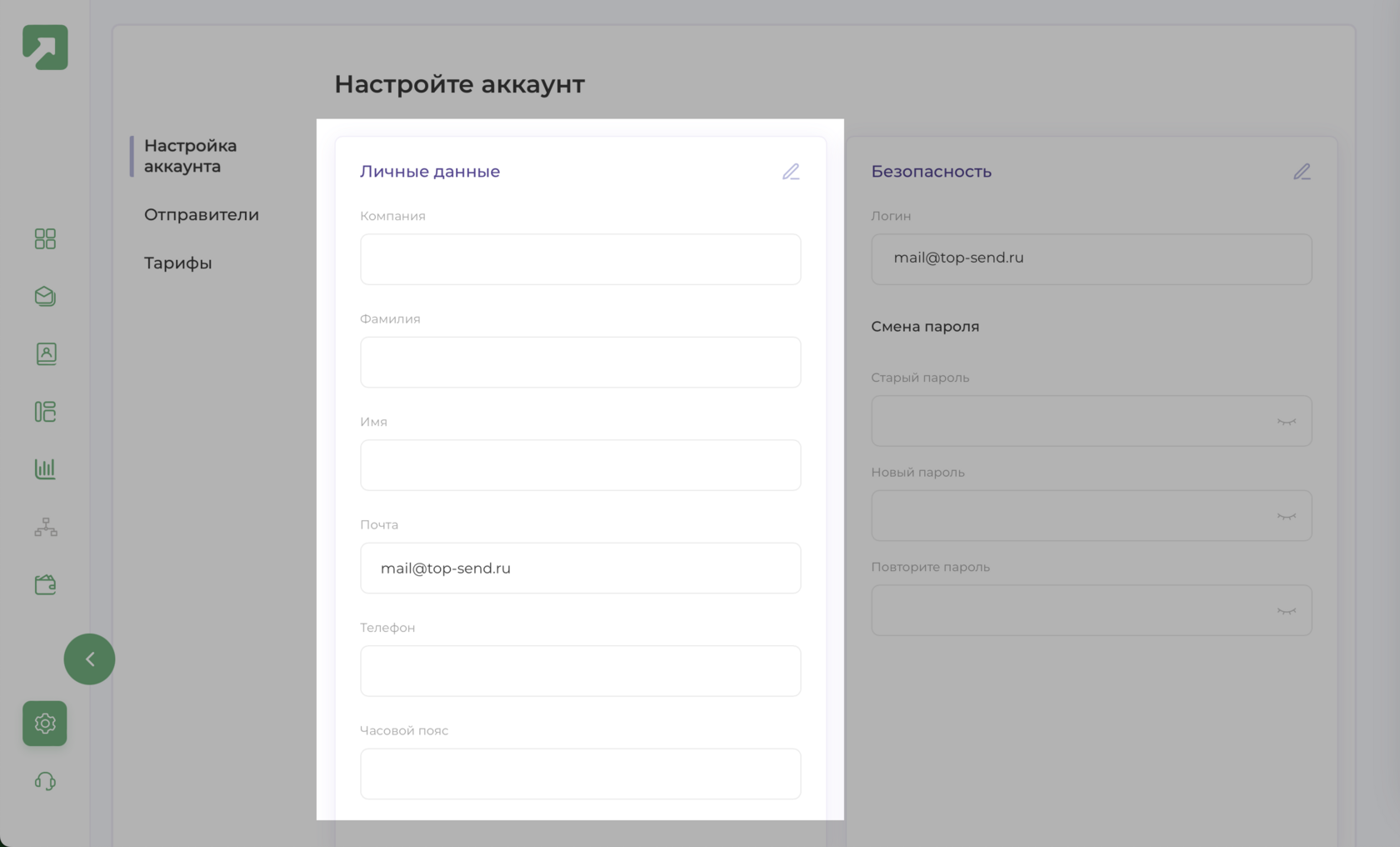Open the templates layout icon in sidebar
Image resolution: width=1400 pixels, height=847 pixels.
point(45,412)
